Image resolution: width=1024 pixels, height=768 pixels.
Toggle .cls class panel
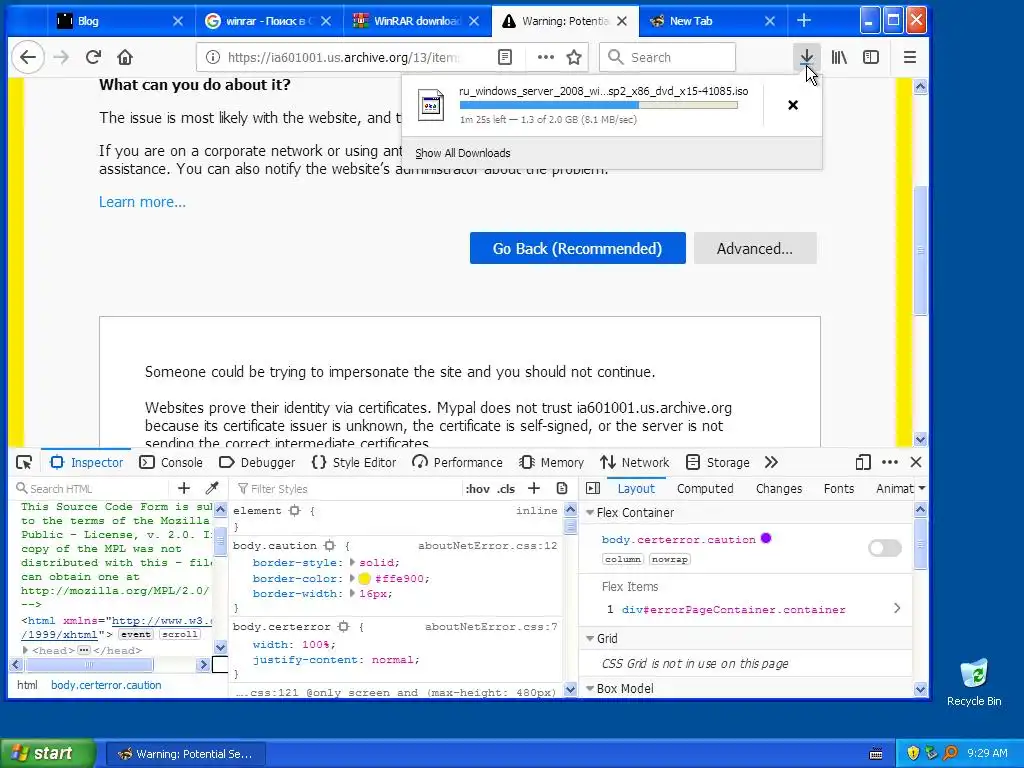tap(506, 488)
